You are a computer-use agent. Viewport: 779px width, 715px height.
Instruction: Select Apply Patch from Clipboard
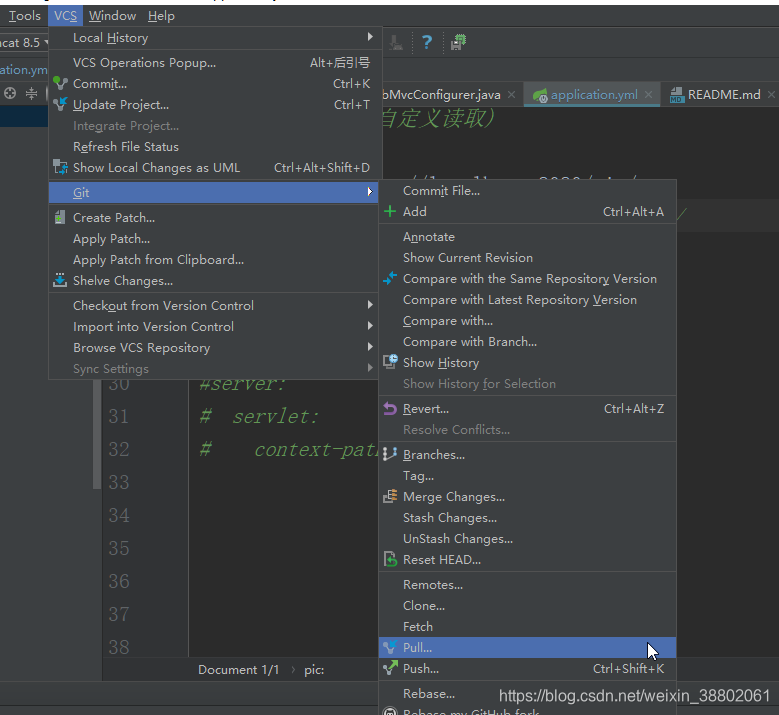pyautogui.click(x=214, y=259)
